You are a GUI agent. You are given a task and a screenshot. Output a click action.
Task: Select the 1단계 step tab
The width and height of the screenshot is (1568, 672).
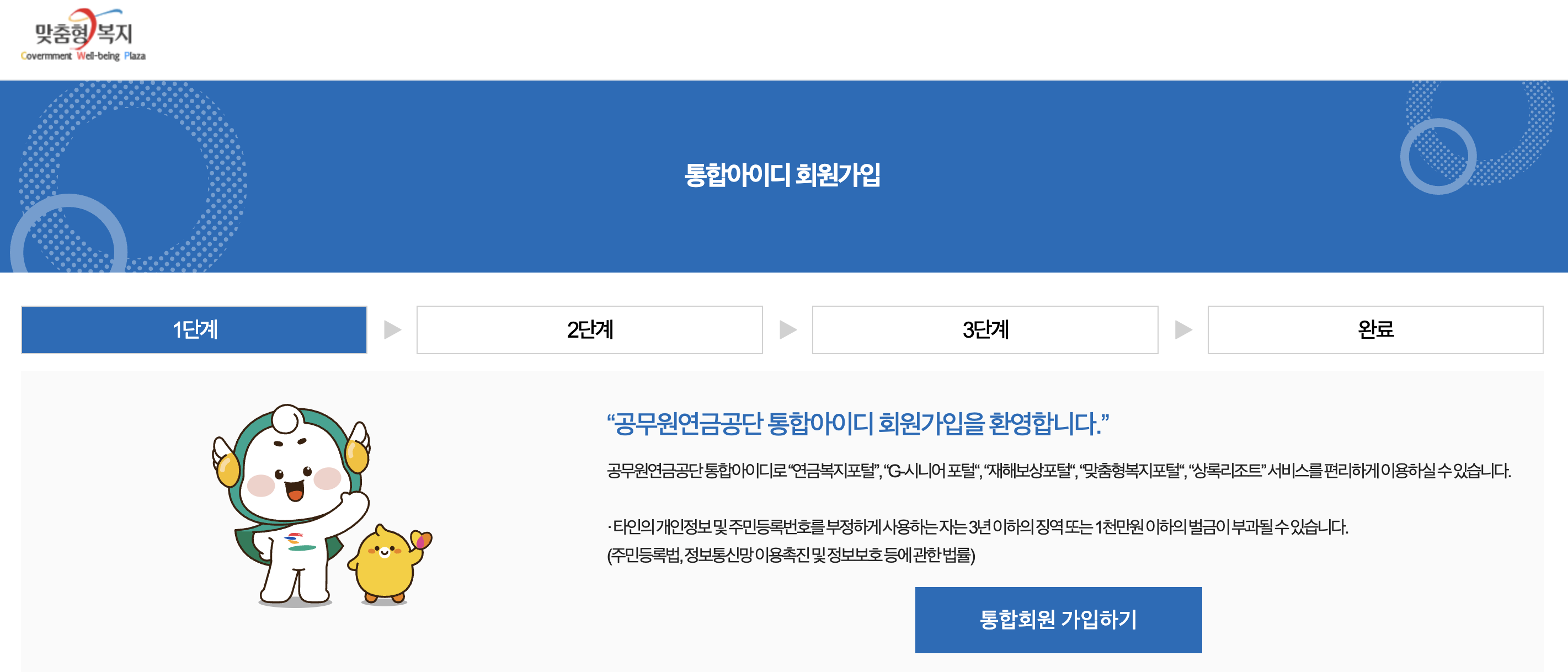click(194, 329)
